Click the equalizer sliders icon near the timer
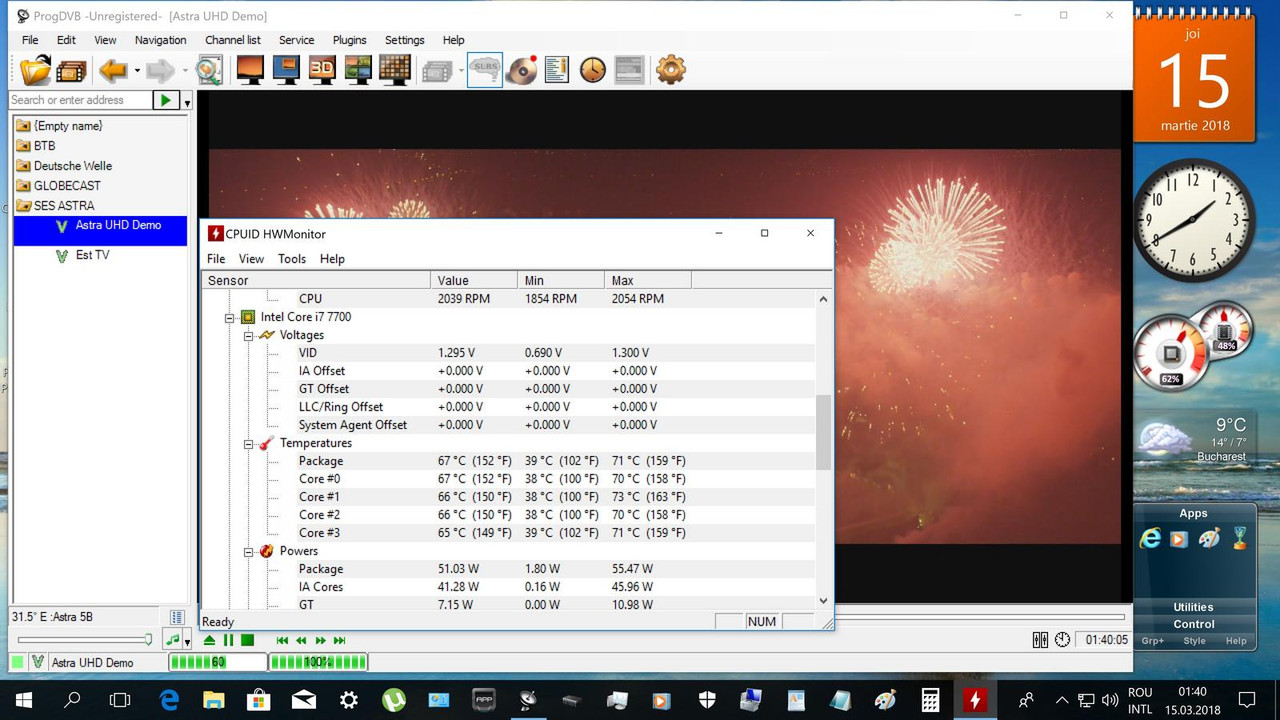This screenshot has height=720, width=1280. (1040, 640)
